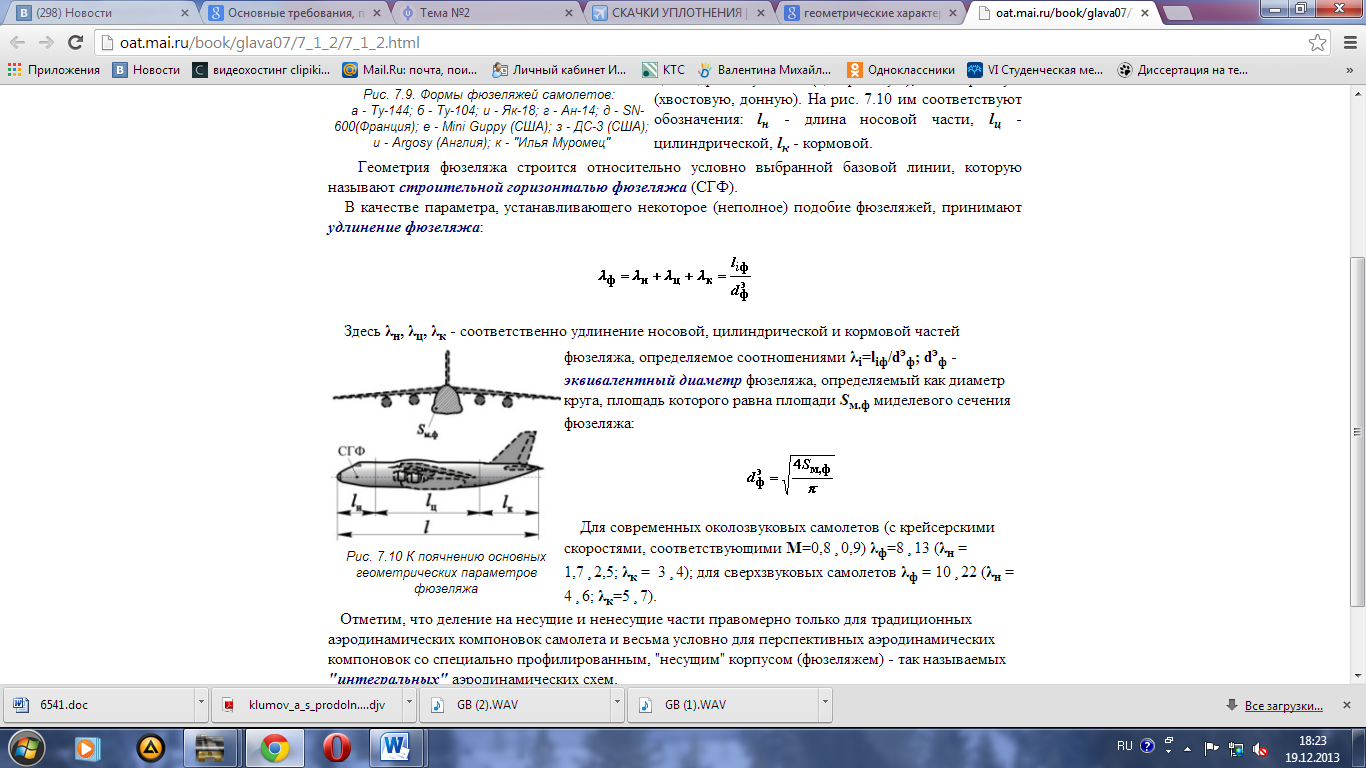Open 'видеохостинг clipiki' bookmark

[x=262, y=70]
